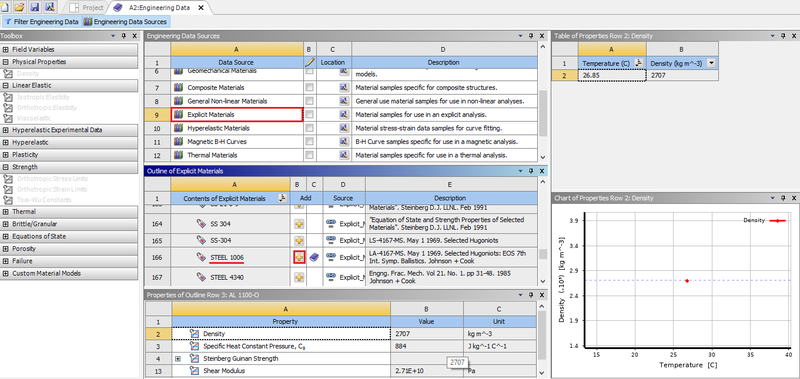800x379 pixels.
Task: Open the Toolbox panel dropdown menu arrow
Action: 113,36
